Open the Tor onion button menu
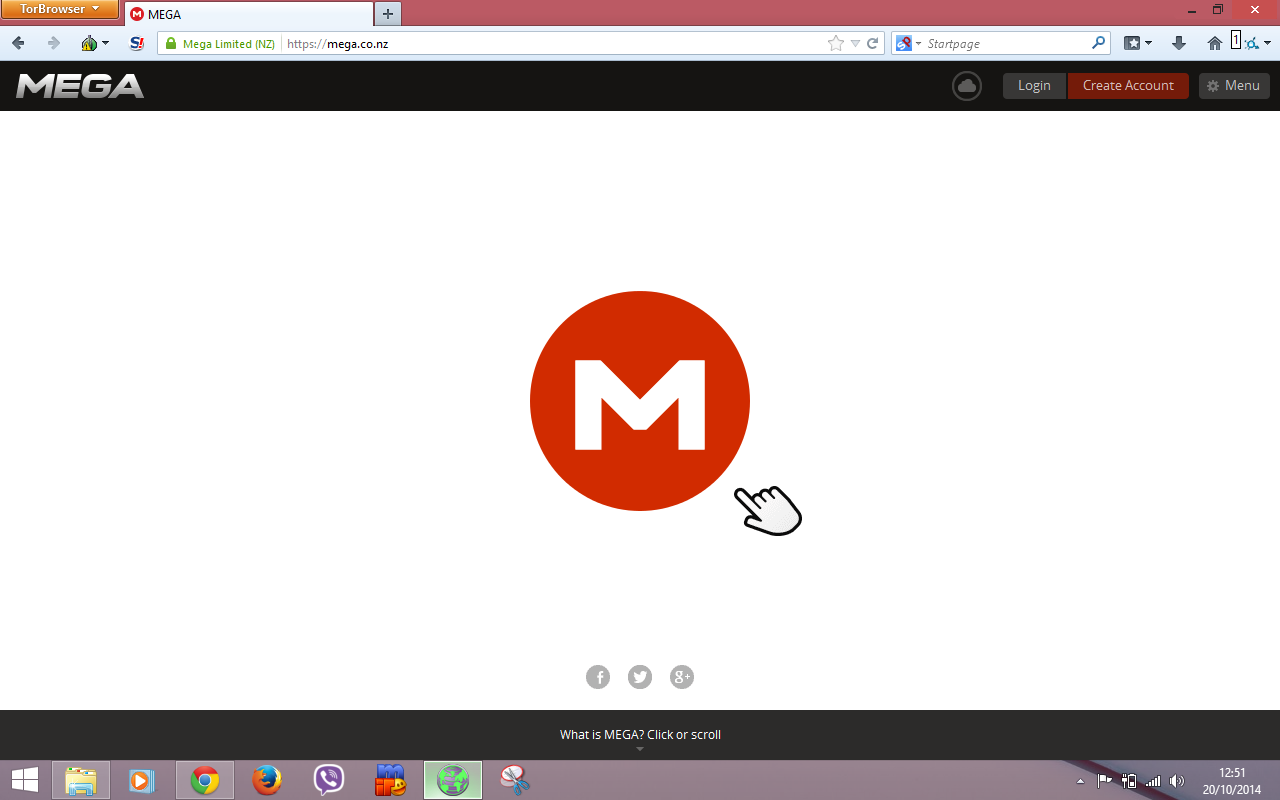 tap(95, 43)
